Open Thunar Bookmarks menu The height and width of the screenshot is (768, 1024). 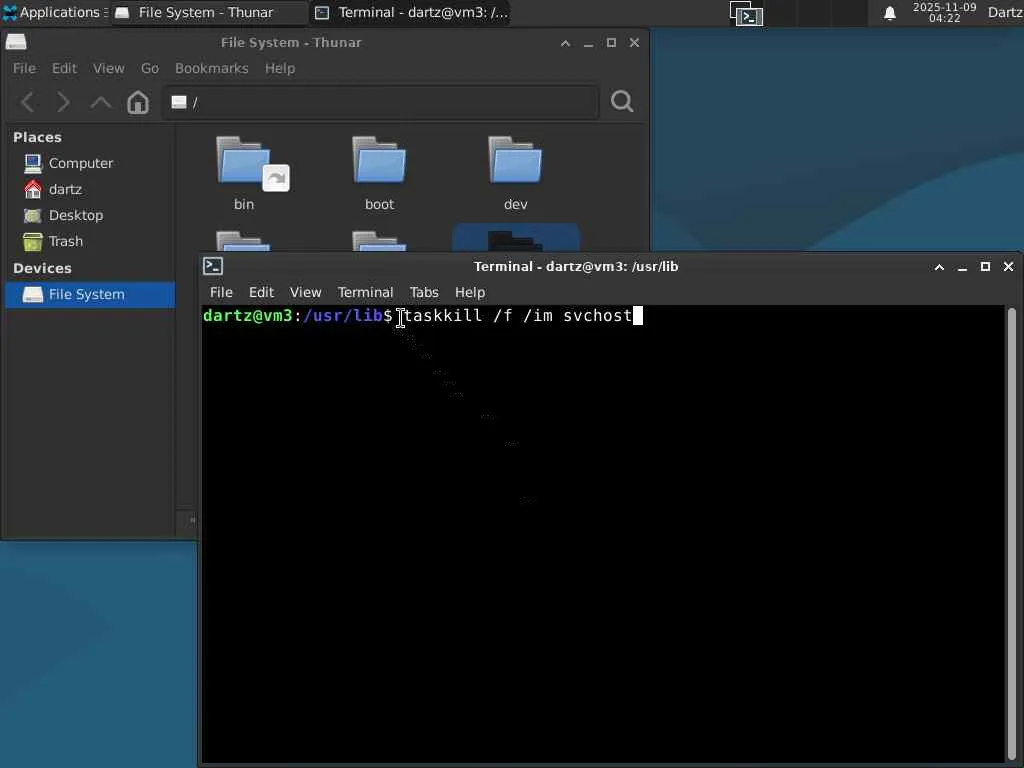point(212,69)
